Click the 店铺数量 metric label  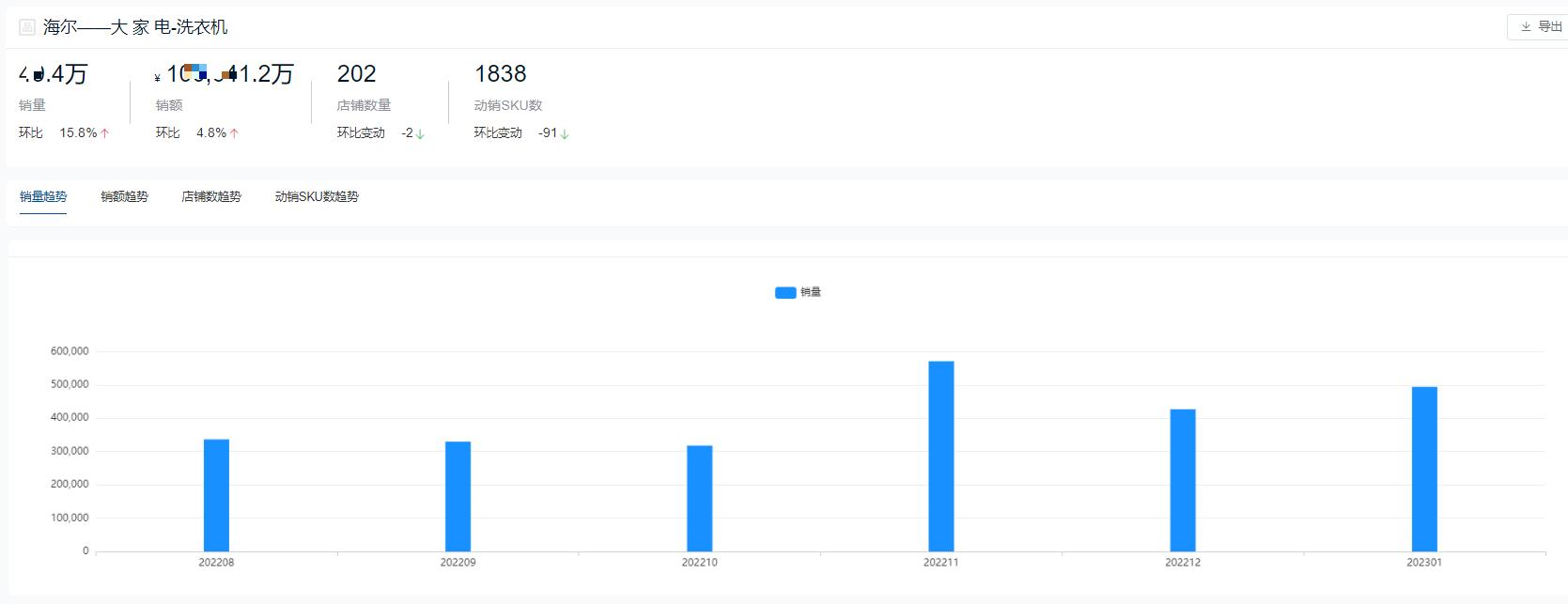tap(365, 105)
